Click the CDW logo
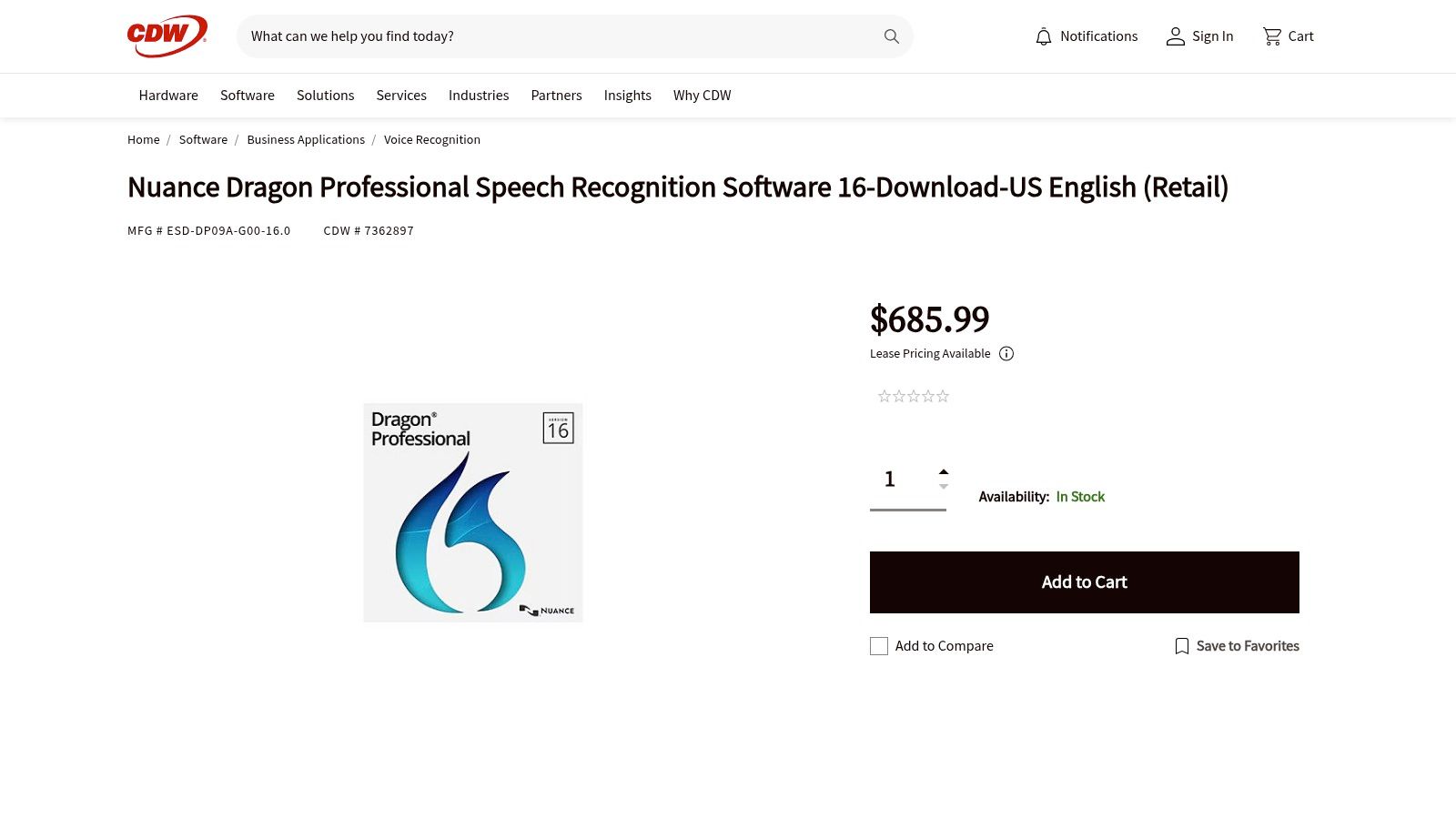1456x819 pixels. click(x=165, y=34)
